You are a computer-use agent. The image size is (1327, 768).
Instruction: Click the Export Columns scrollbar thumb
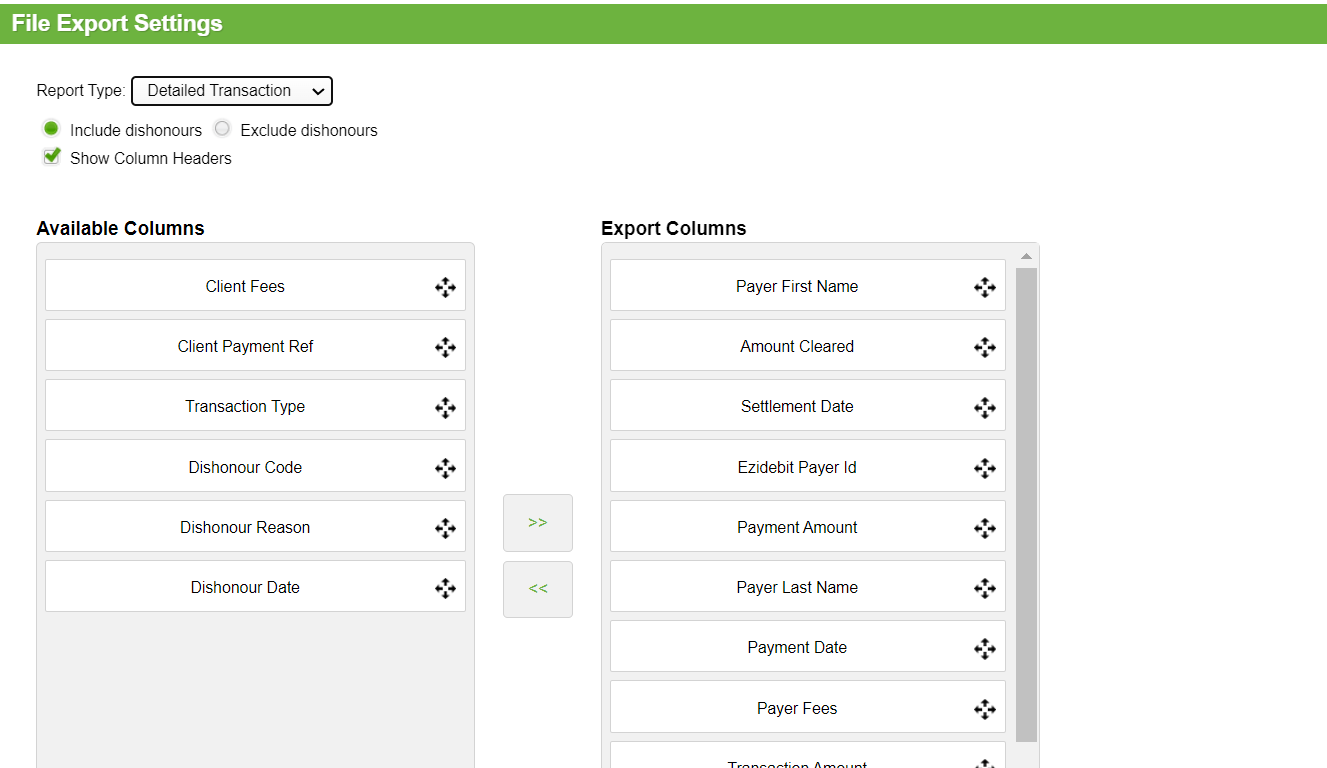point(1026,505)
